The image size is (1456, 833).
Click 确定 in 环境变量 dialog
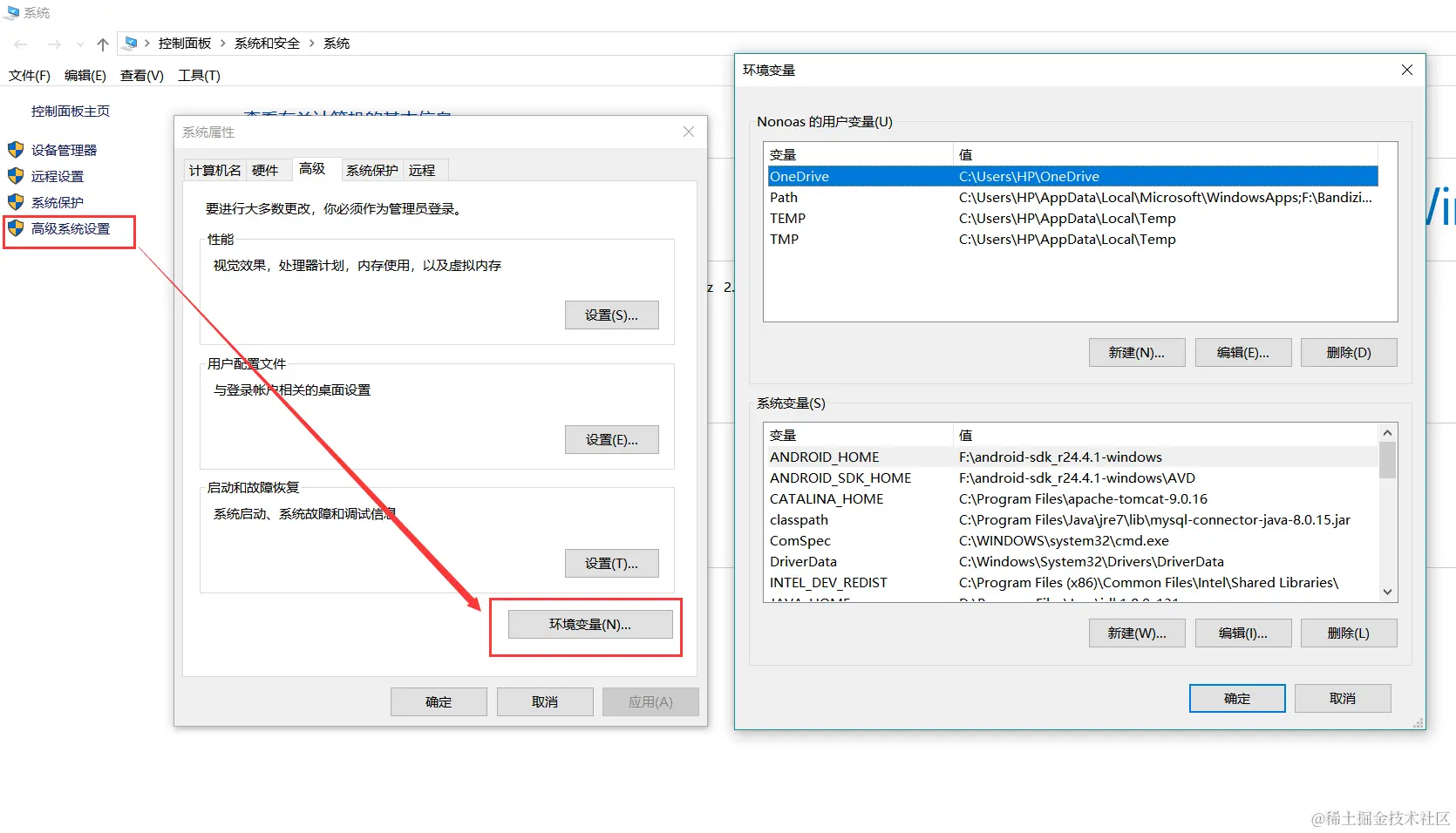click(1237, 698)
